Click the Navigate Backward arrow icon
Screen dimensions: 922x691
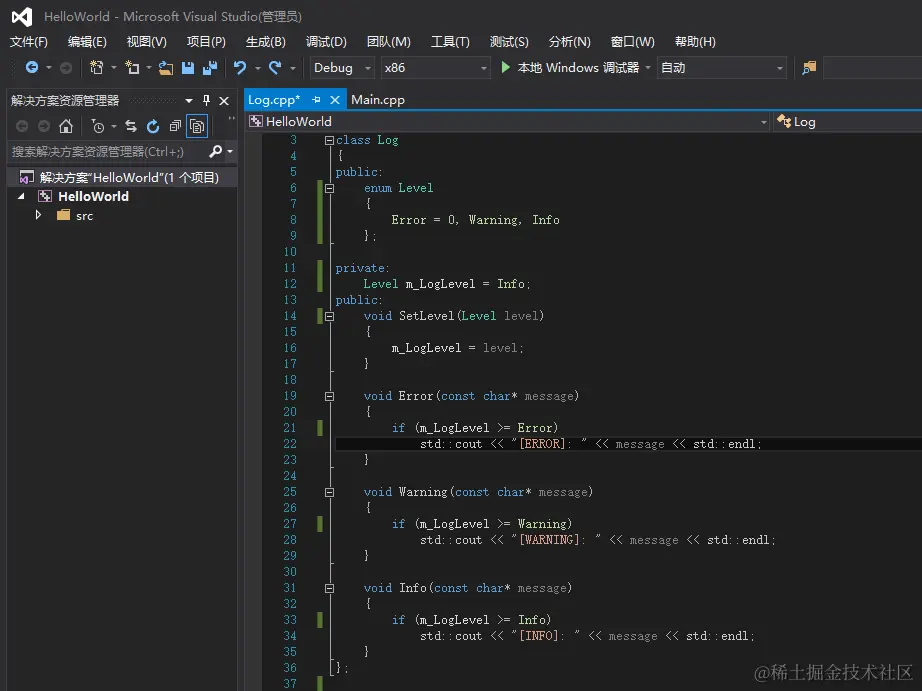tap(32, 68)
